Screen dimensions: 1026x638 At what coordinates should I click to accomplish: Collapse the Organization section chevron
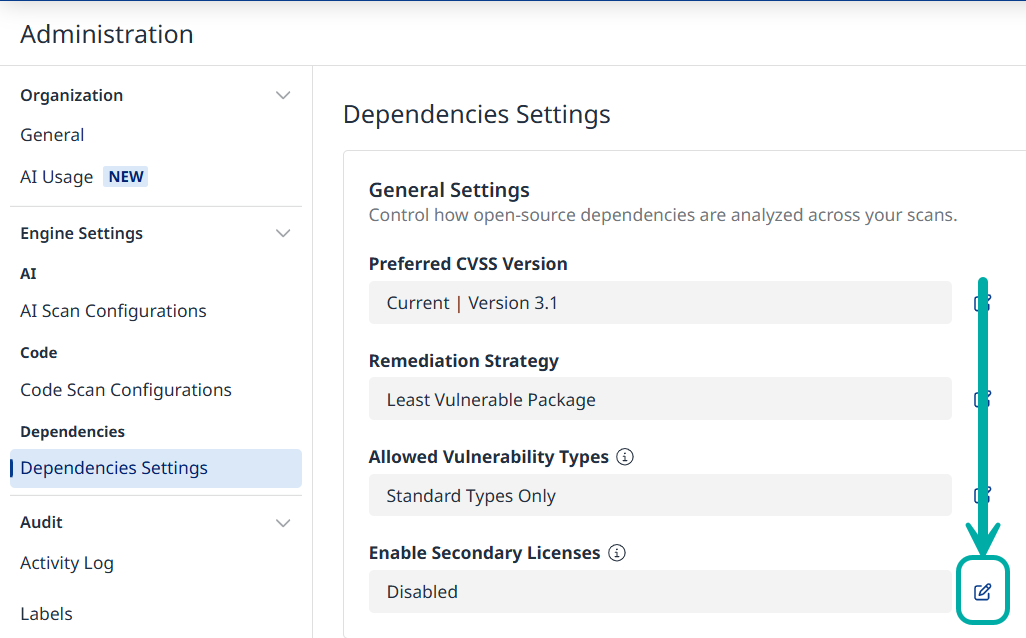tap(283, 96)
